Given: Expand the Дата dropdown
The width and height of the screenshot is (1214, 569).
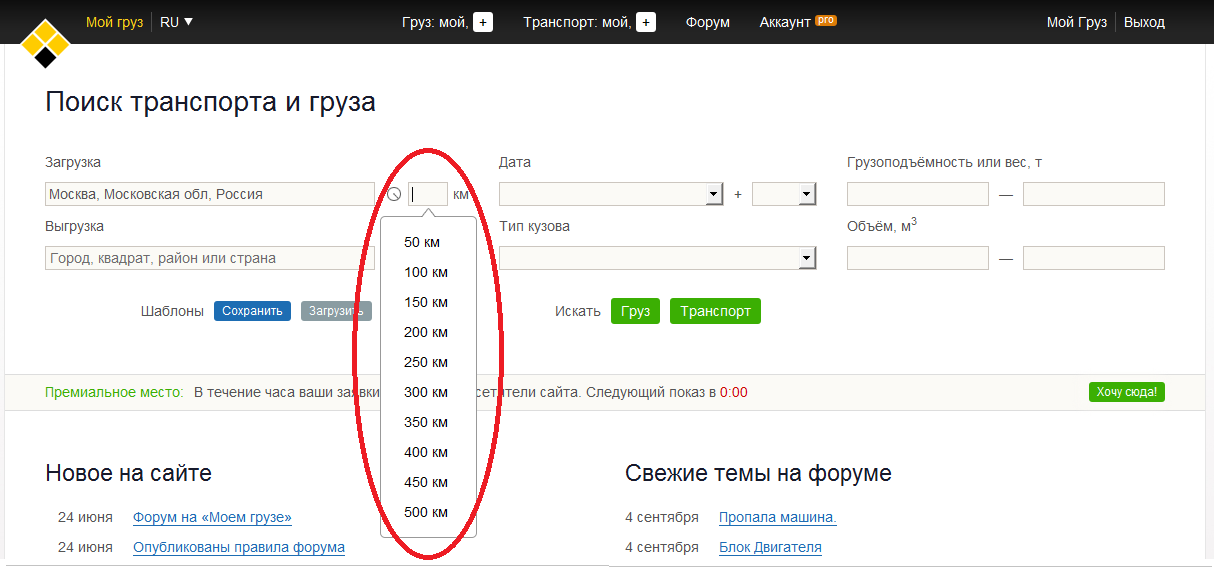Looking at the screenshot, I should (x=714, y=195).
